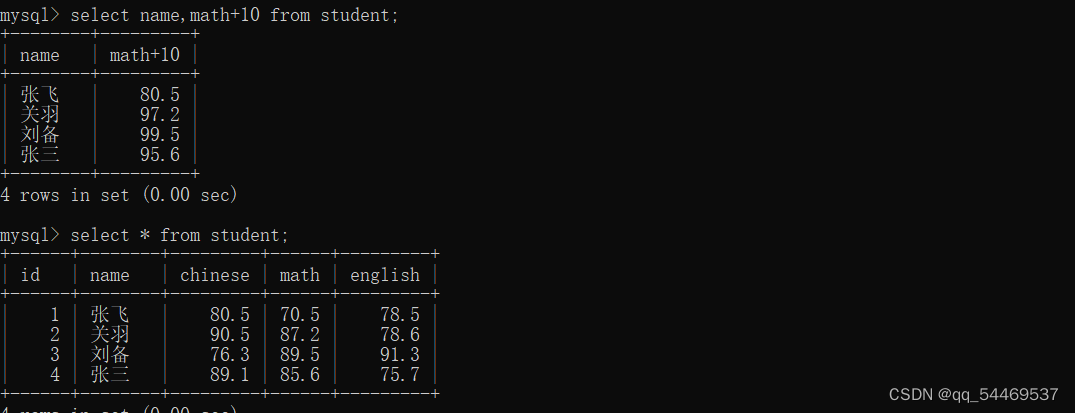The width and height of the screenshot is (1075, 413).
Task: Select value 97.2 in the math+10 column
Action: coord(160,115)
